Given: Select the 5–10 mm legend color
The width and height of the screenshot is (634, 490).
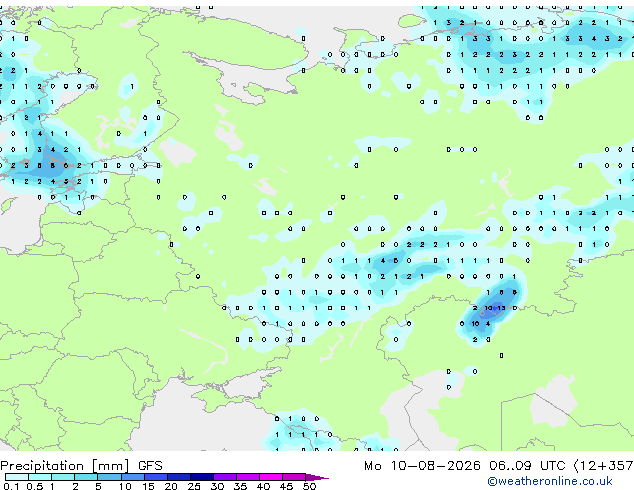Looking at the screenshot, I should [x=109, y=477].
